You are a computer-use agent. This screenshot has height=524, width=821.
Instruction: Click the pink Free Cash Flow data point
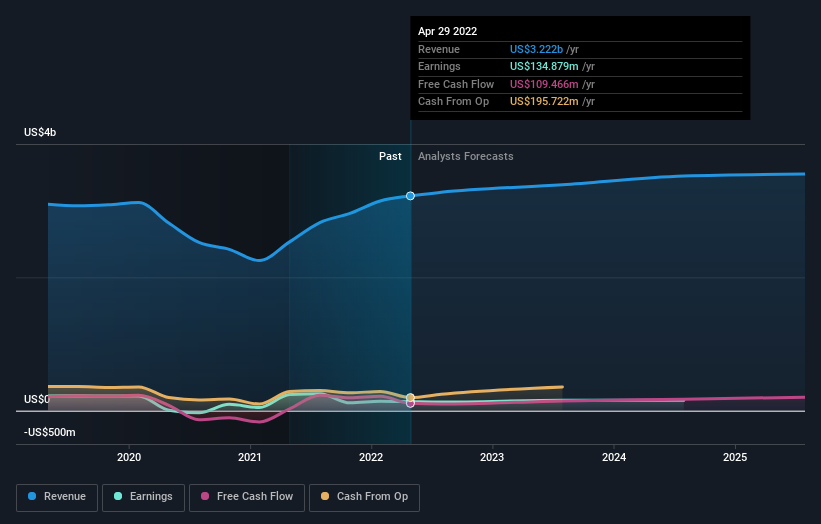tap(410, 404)
